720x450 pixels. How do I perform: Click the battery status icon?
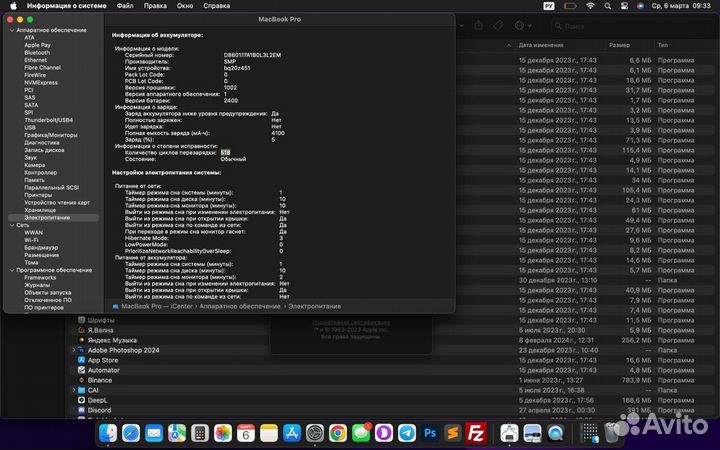tap(570, 6)
